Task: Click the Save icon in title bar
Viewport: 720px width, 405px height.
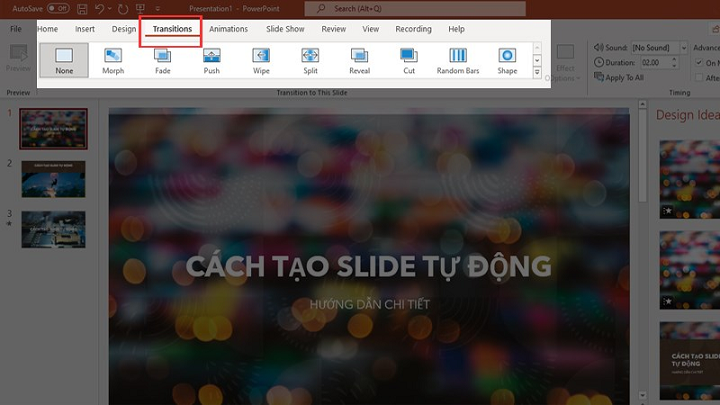Action: [x=82, y=9]
